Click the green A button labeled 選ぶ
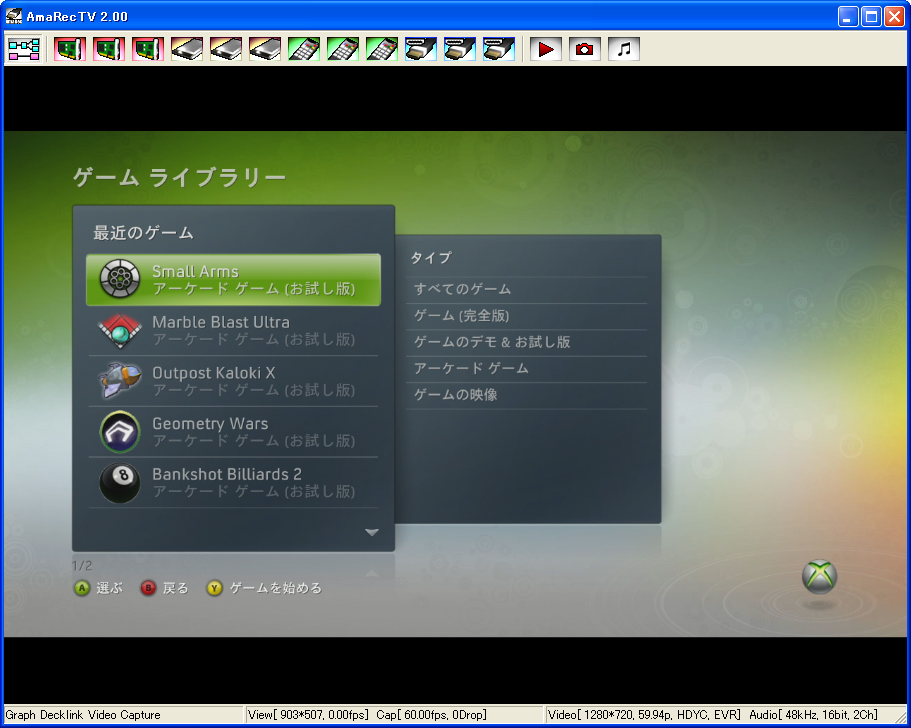This screenshot has height=728, width=911. [x=83, y=589]
